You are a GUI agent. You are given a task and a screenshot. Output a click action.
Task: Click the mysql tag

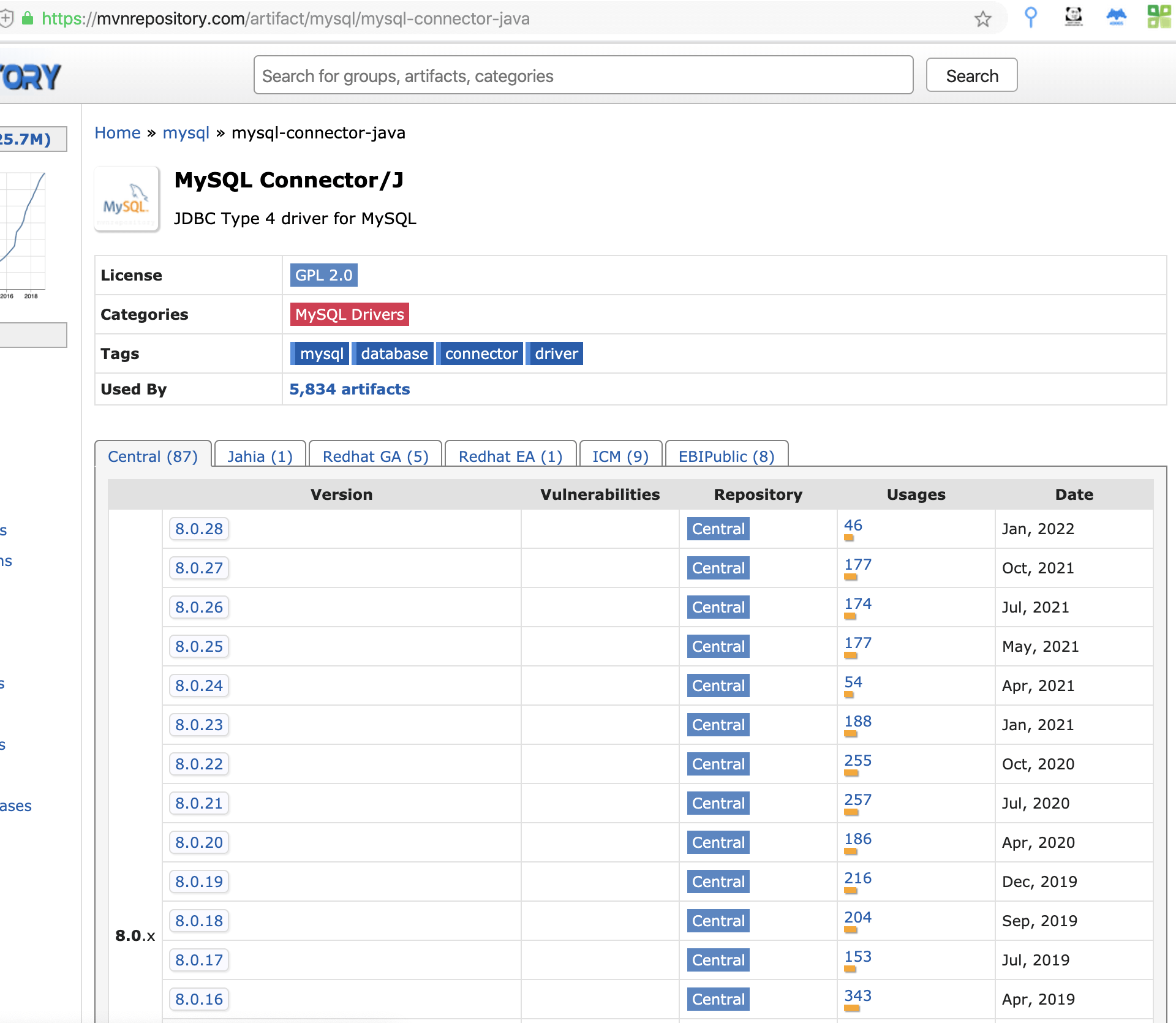coord(320,353)
